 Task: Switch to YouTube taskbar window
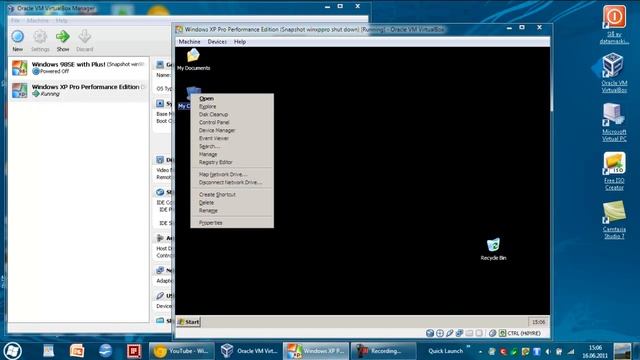[x=182, y=351]
